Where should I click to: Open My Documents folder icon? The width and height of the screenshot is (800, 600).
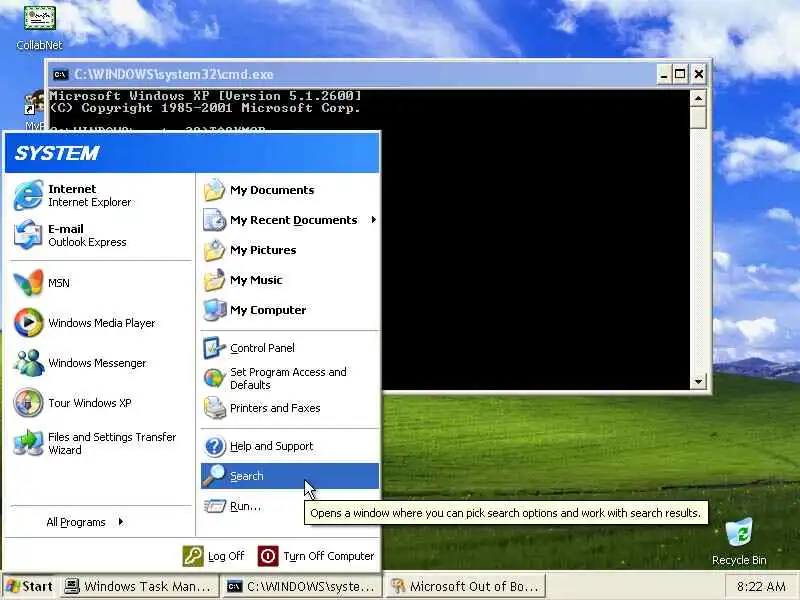click(x=214, y=190)
